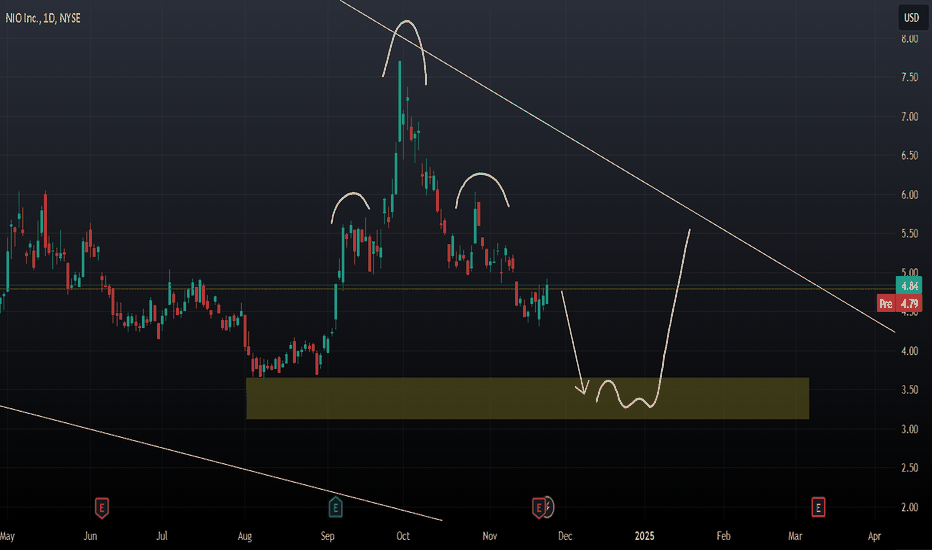
Task: Click the 7.50 price axis label
Action: pyautogui.click(x=909, y=77)
